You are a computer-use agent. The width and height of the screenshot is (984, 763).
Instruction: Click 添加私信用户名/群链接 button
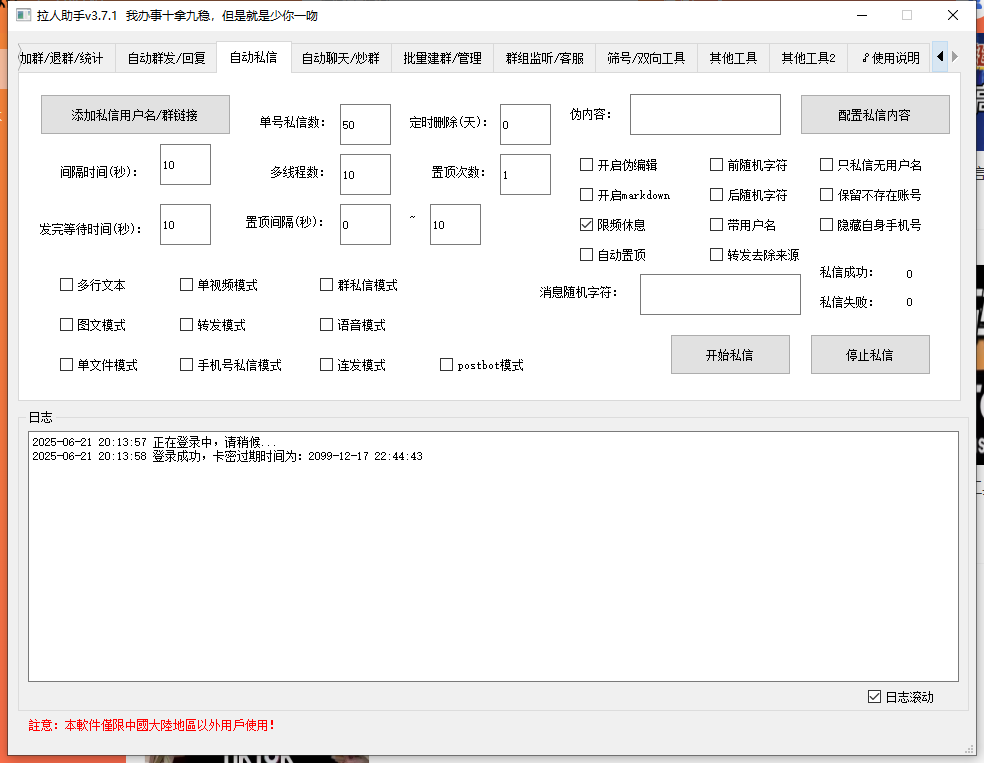coord(135,115)
